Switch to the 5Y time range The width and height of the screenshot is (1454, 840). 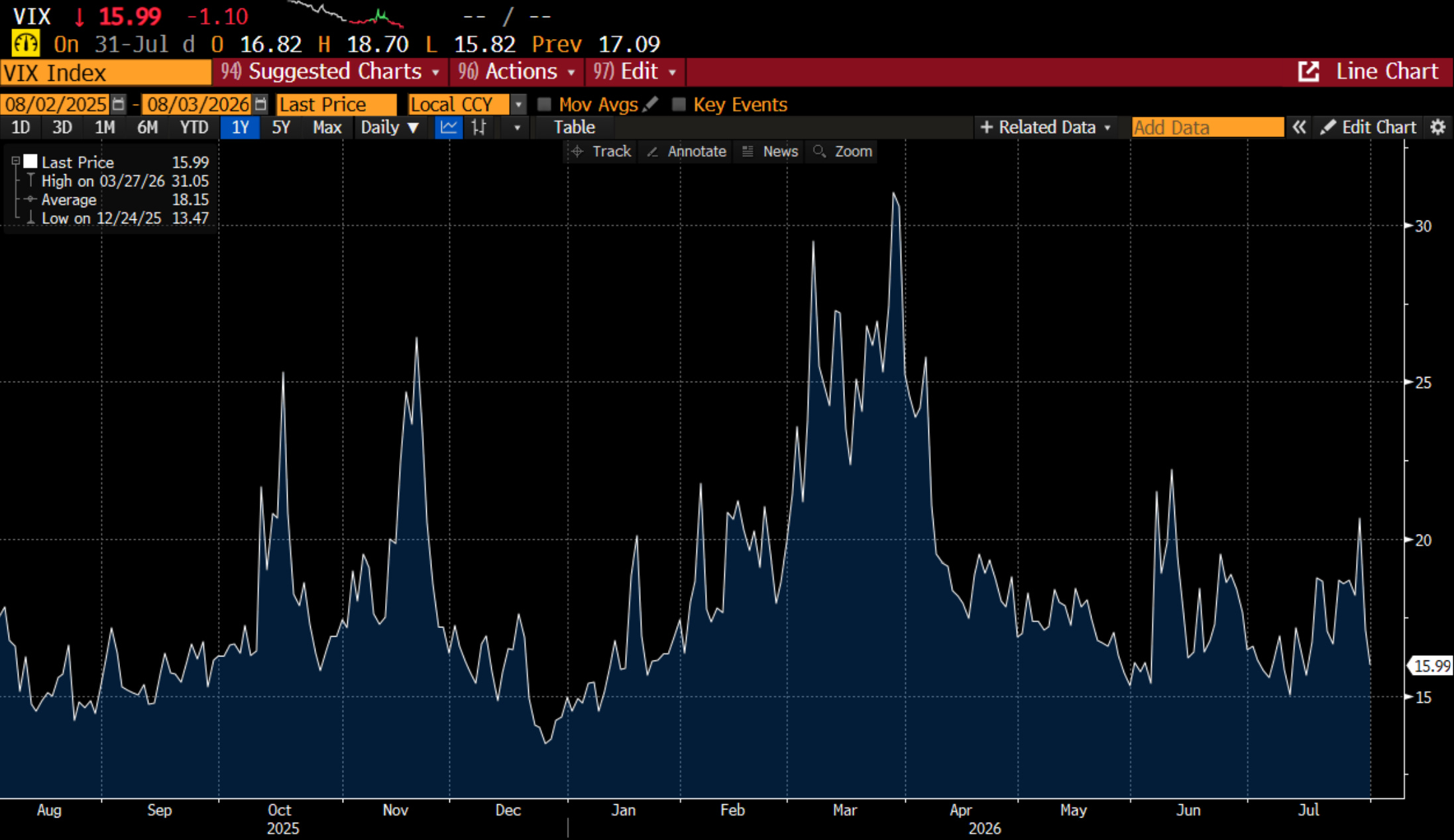[281, 127]
